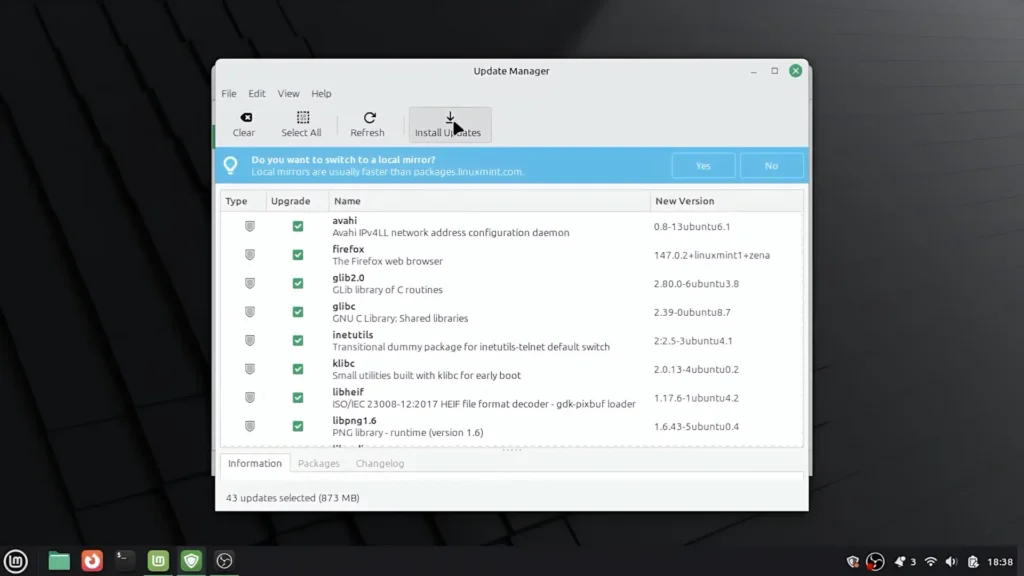The height and width of the screenshot is (576, 1024).
Task: Click the Refresh toolbar icon
Action: tap(370, 118)
